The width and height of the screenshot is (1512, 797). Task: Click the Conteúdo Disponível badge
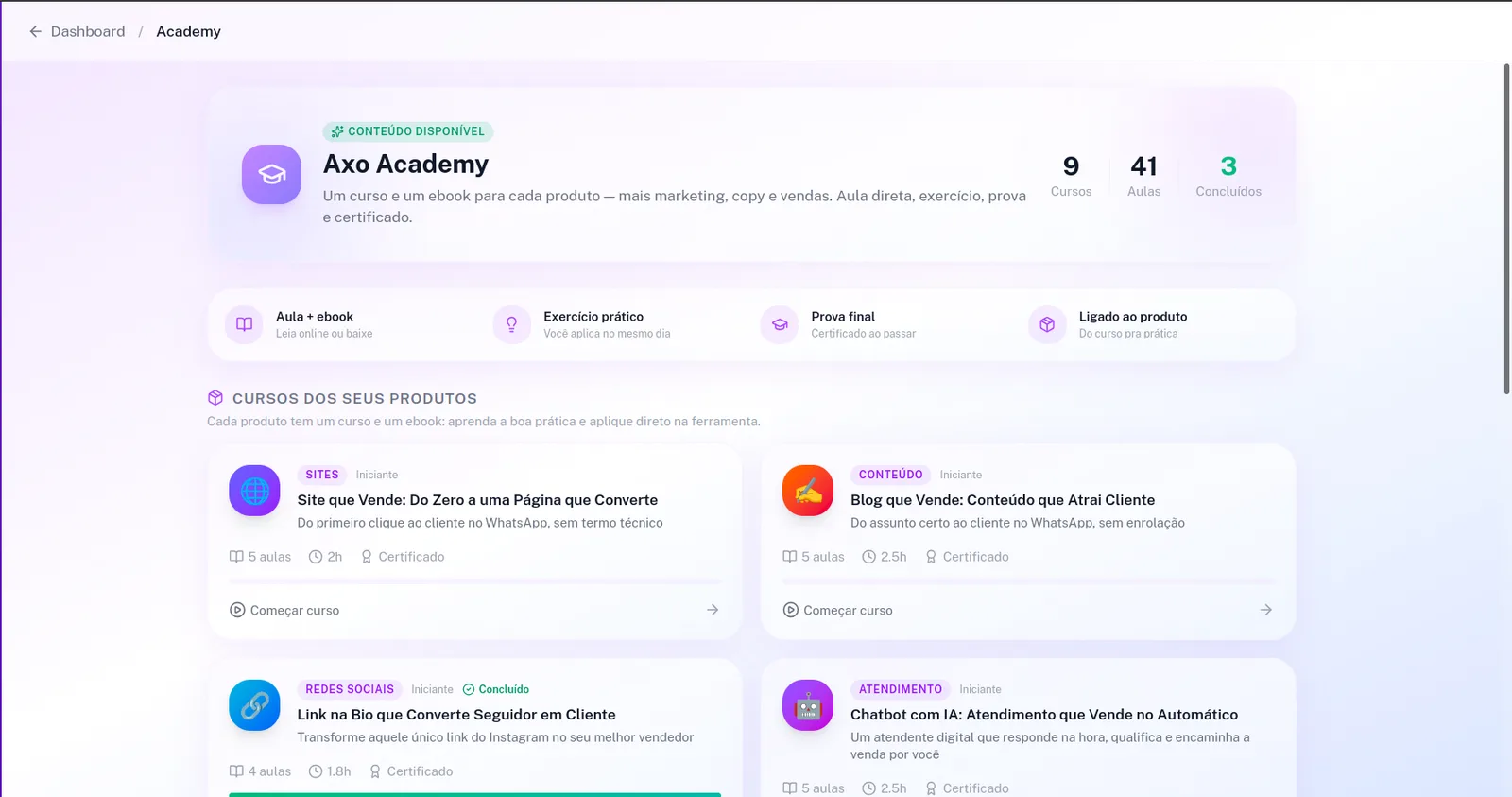(408, 131)
